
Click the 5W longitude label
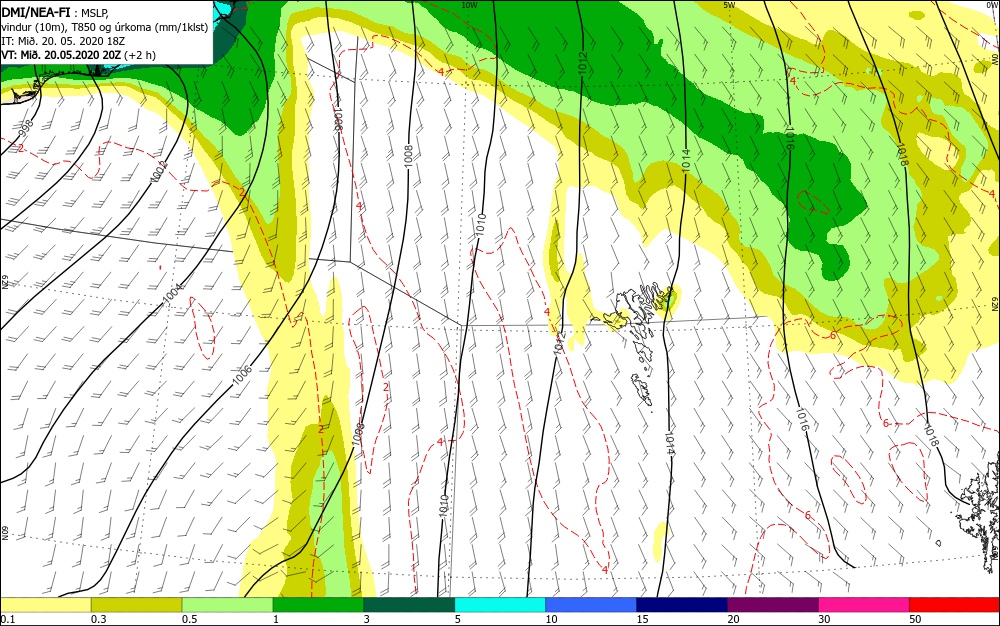coord(729,5)
